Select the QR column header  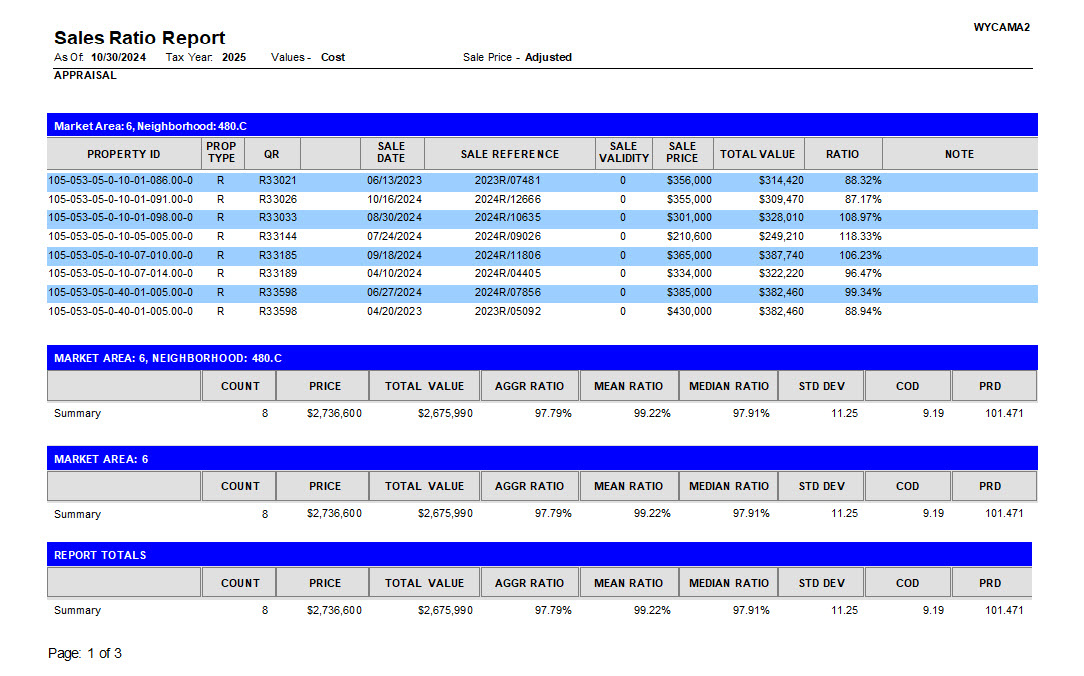click(x=272, y=154)
